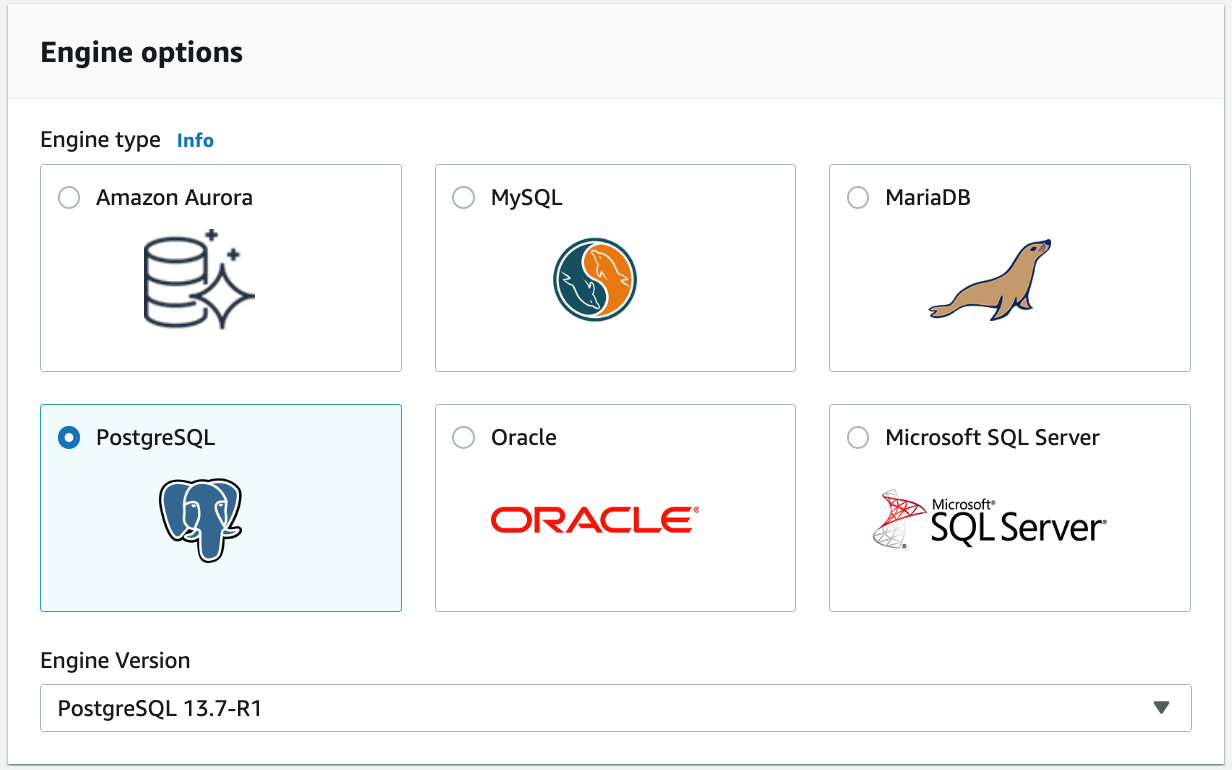Open the Engine Version dropdown
The image size is (1232, 770).
pyautogui.click(x=615, y=707)
